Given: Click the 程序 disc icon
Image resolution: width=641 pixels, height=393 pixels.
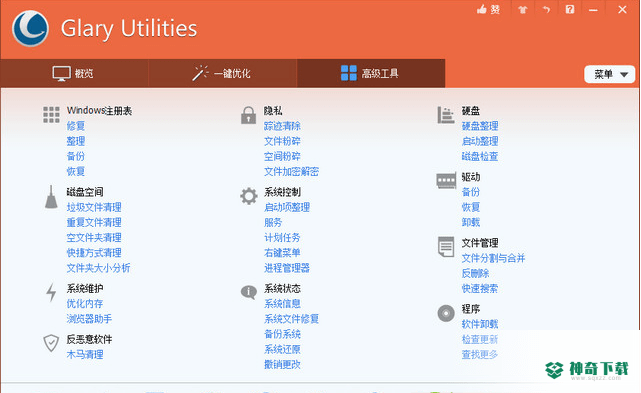Looking at the screenshot, I should [x=446, y=313].
